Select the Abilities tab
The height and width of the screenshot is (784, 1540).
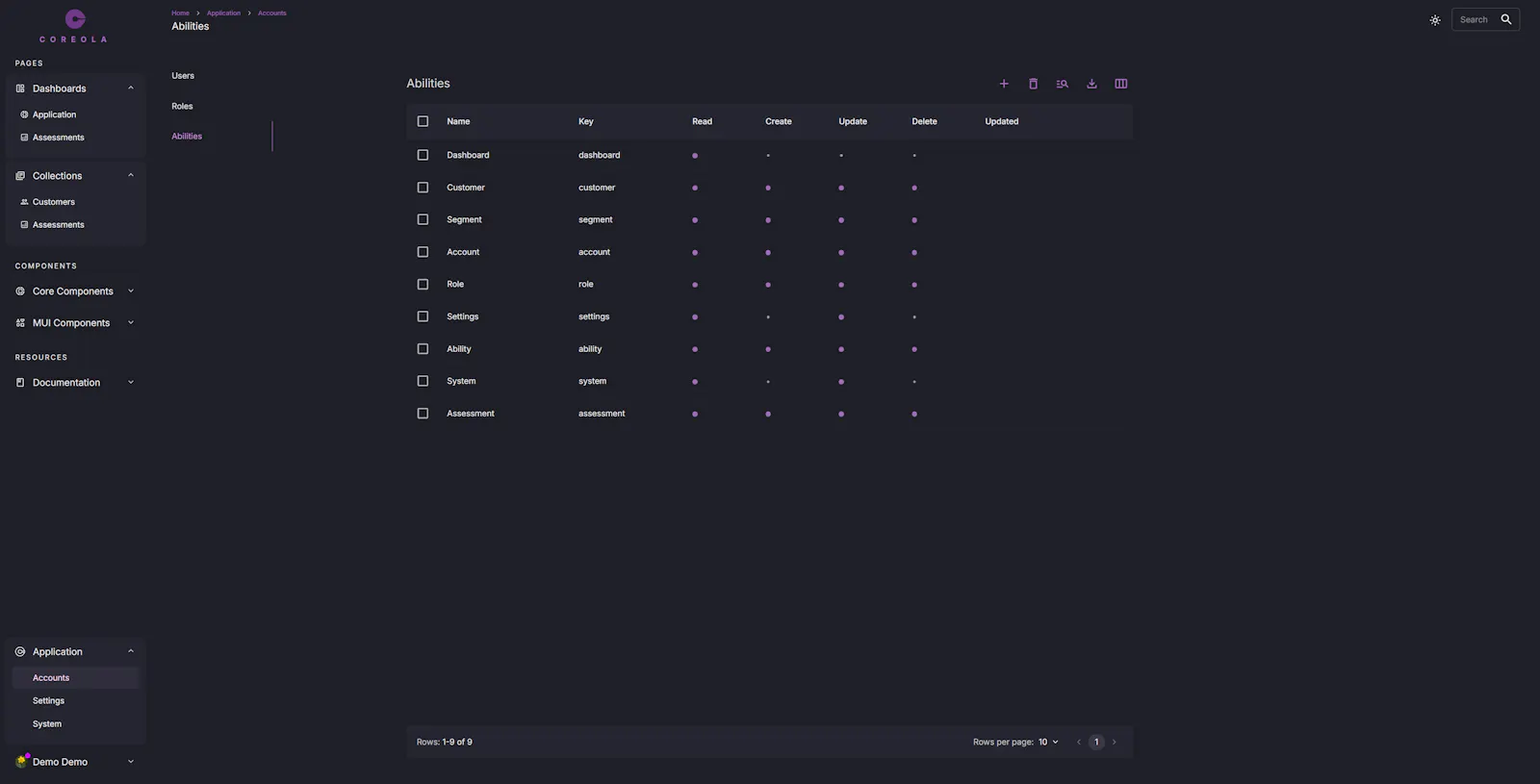point(187,137)
